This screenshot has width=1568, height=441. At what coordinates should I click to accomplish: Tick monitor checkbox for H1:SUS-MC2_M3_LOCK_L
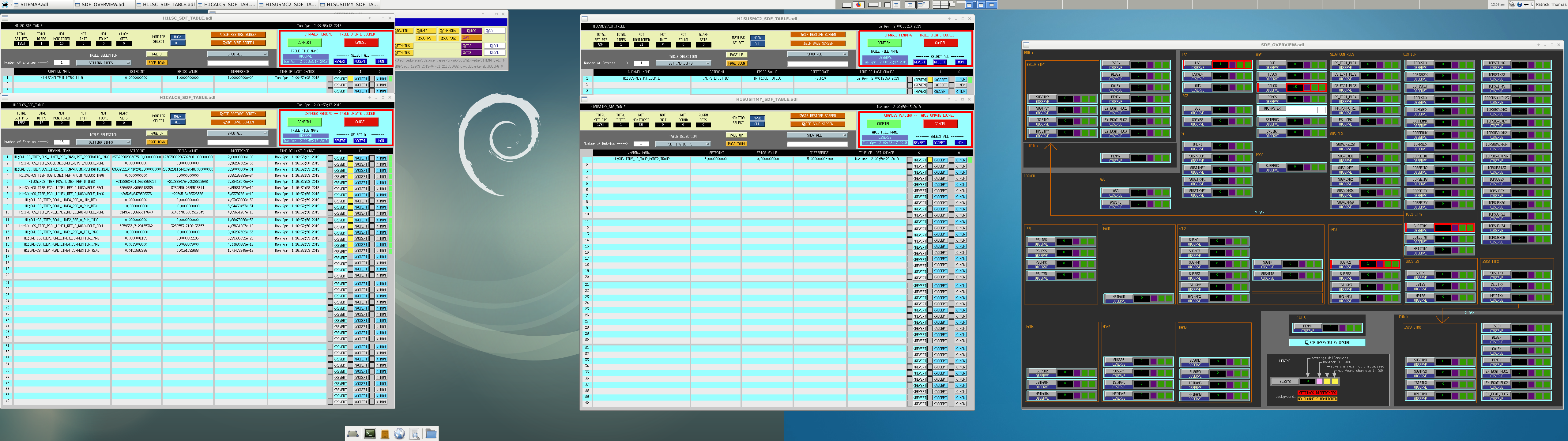952,79
